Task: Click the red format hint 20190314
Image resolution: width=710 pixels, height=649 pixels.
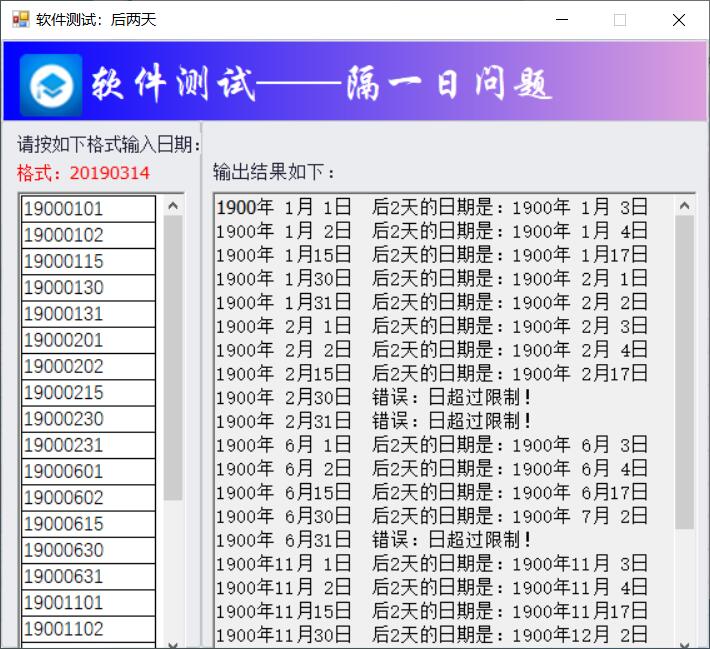Action: (x=83, y=173)
